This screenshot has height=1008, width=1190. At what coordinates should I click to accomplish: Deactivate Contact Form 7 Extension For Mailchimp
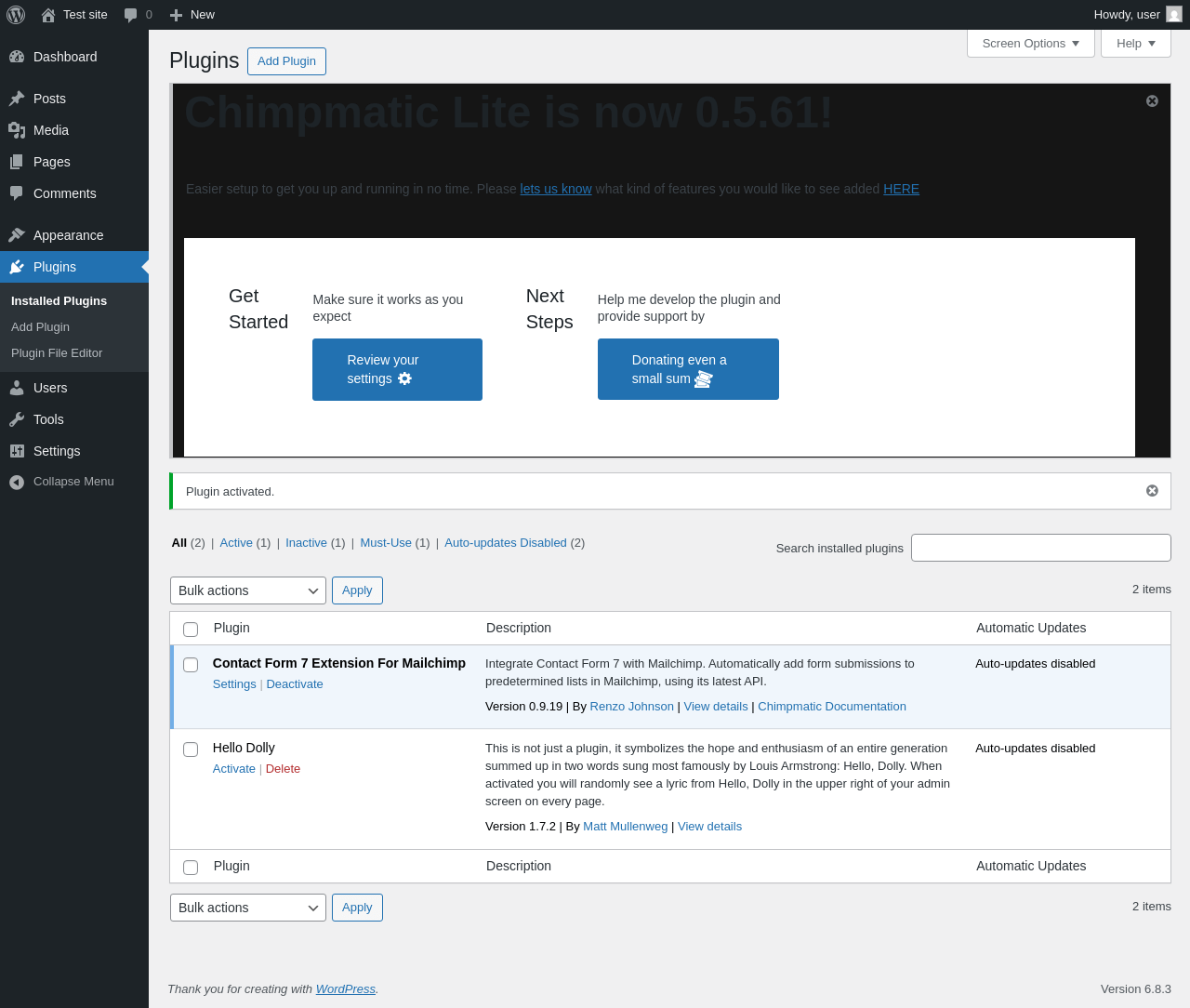pyautogui.click(x=295, y=684)
